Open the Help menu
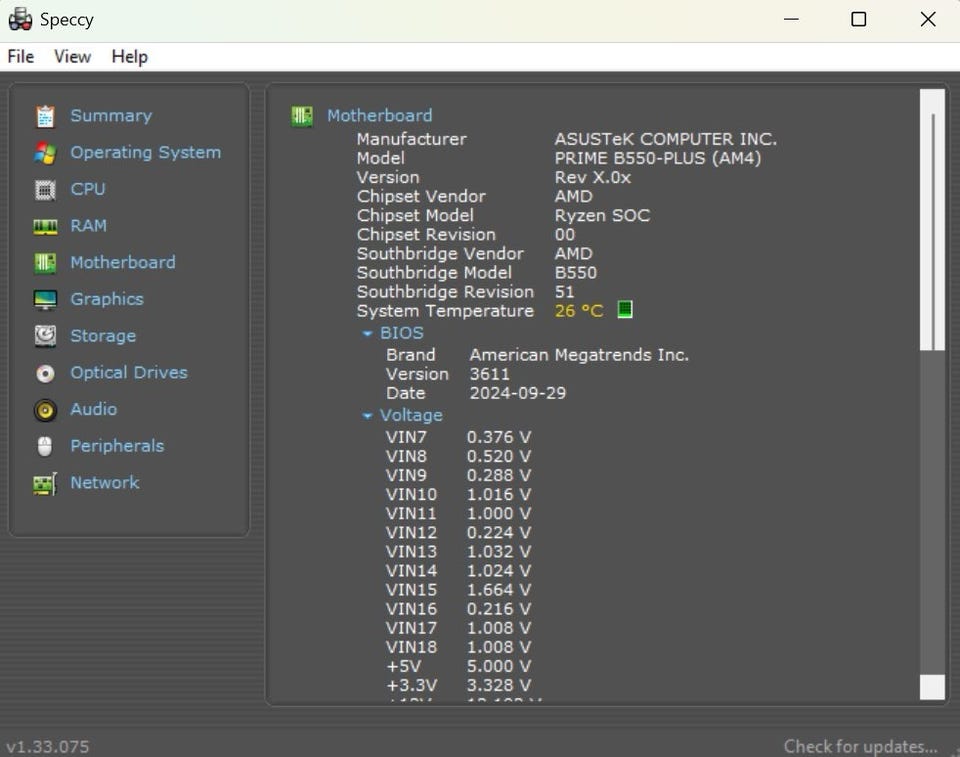 point(129,57)
